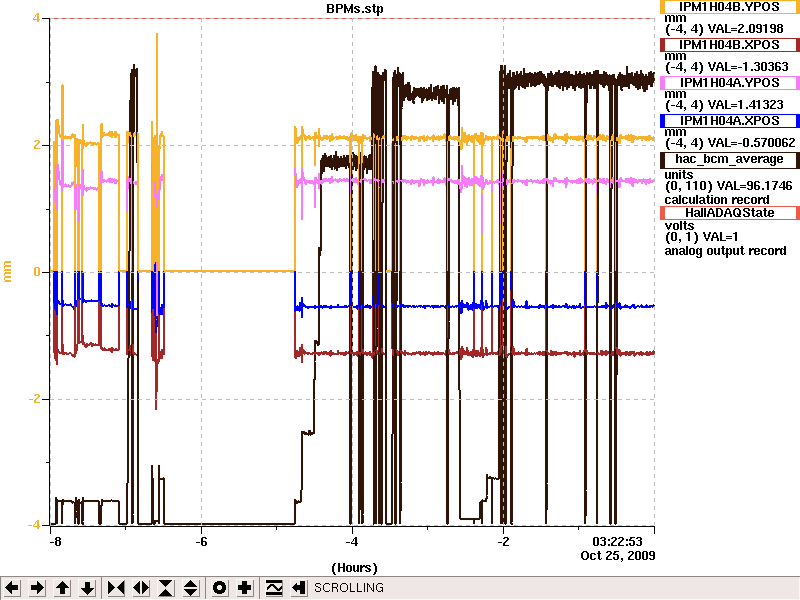This screenshot has height=600, width=800.
Task: Click the 'units' label under hac_bcm_average
Action: pos(679,174)
